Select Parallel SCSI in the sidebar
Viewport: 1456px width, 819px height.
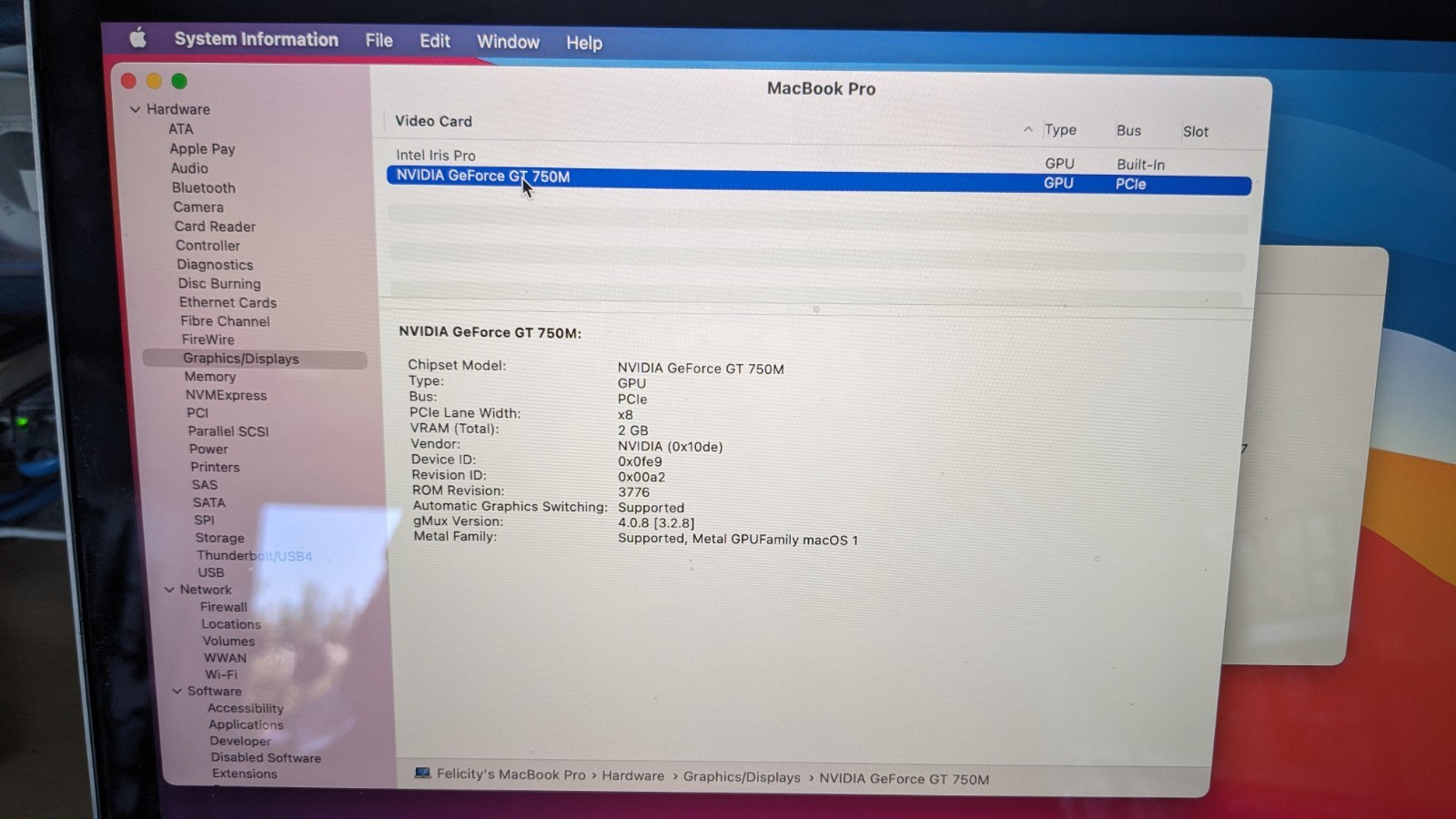(227, 431)
